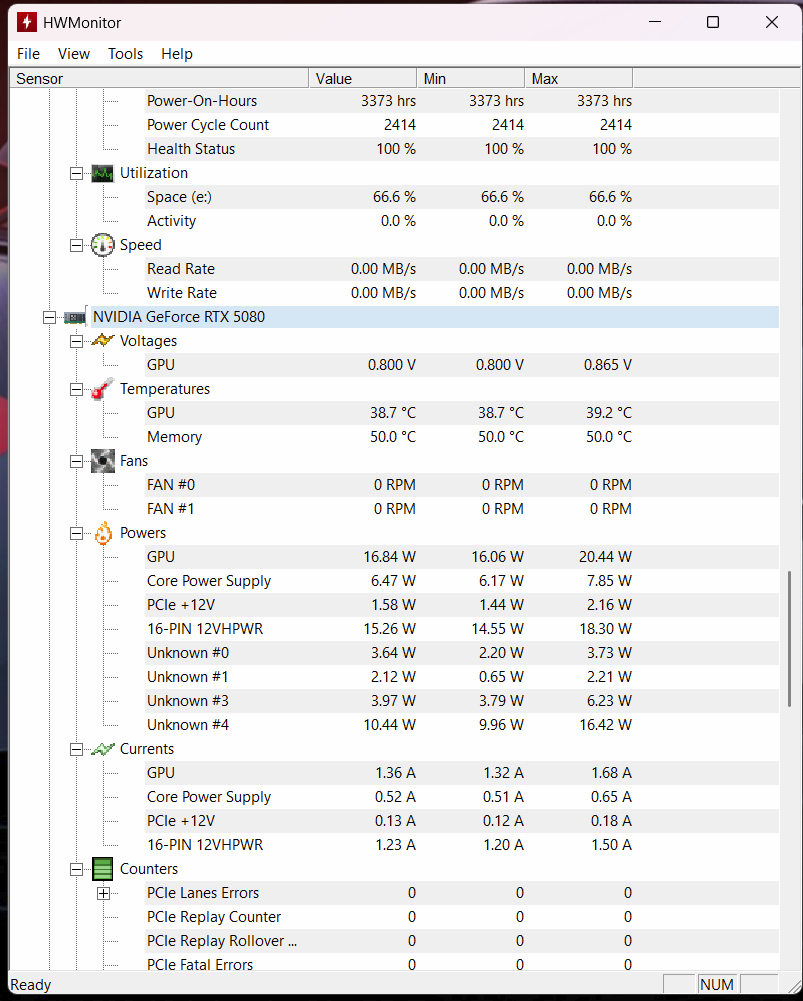The image size is (803, 1001).
Task: Click the NVIDIA GeForce RTX 5080 card icon
Action: click(75, 317)
